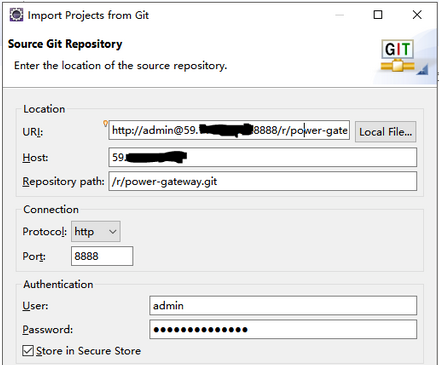
Task: Close the Import Projects from Git dialog
Action: point(417,15)
